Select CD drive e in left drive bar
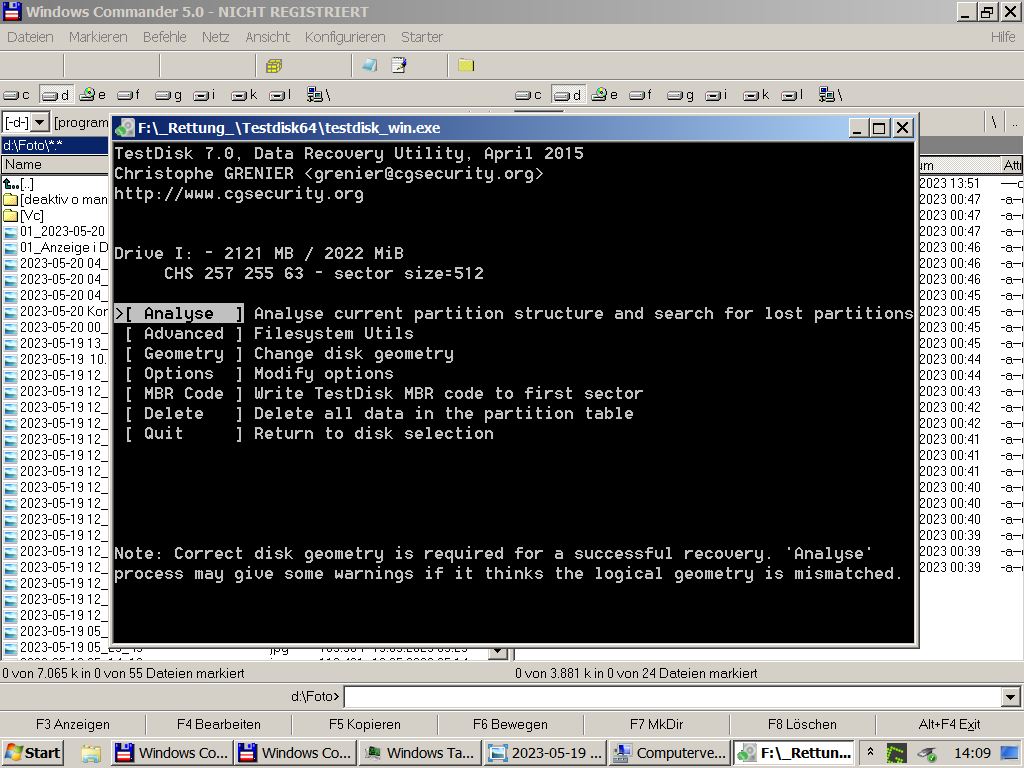Viewport: 1024px width, 768px height. click(93, 95)
